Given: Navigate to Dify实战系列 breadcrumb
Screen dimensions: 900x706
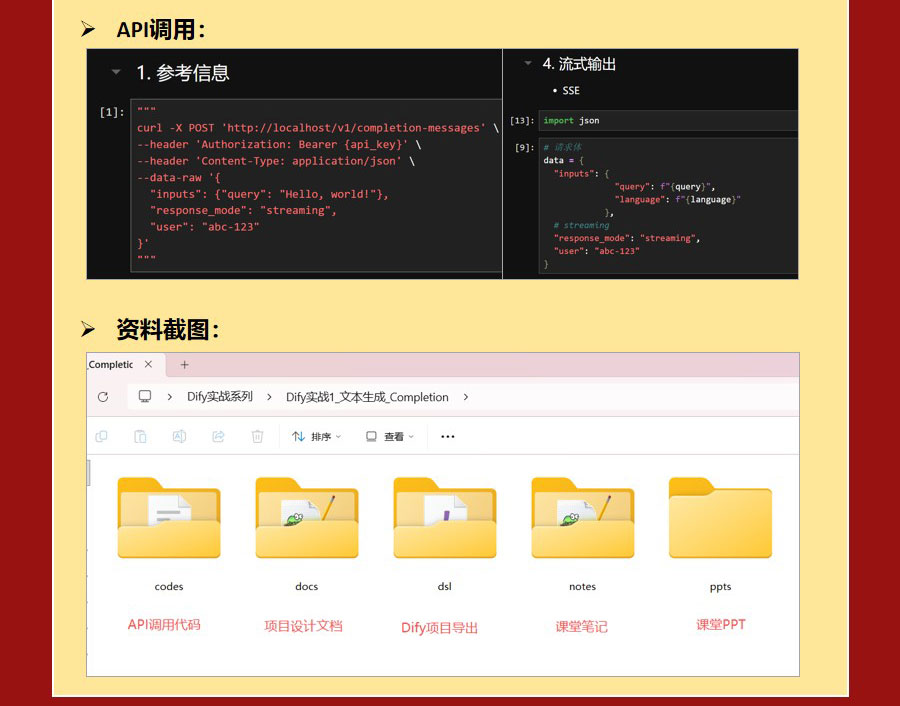Looking at the screenshot, I should click(220, 397).
